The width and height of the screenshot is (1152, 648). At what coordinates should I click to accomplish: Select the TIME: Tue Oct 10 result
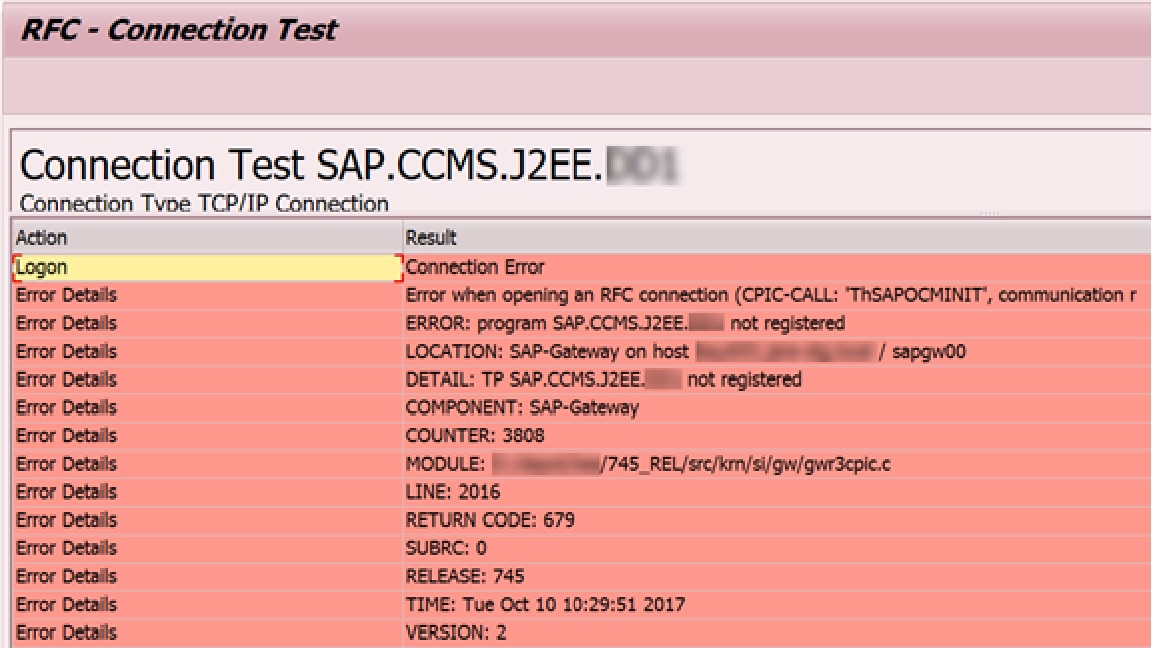click(x=777, y=605)
